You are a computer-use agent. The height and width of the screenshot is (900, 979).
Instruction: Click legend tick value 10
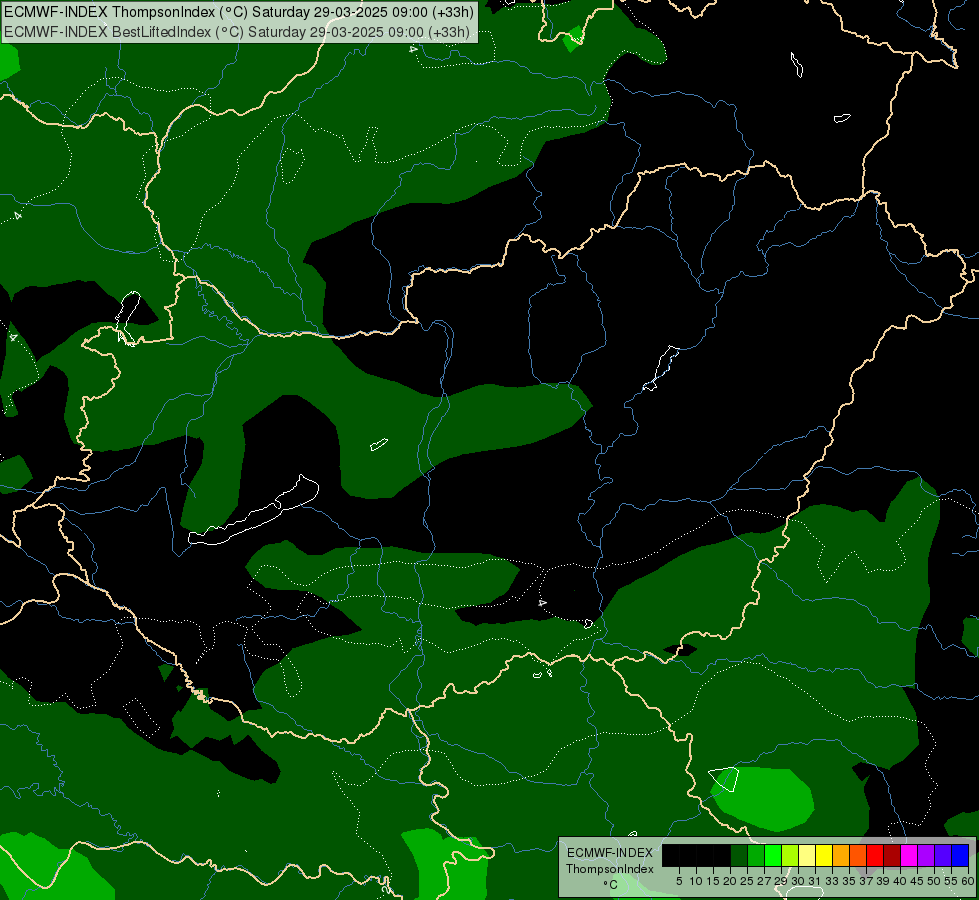coord(696,881)
